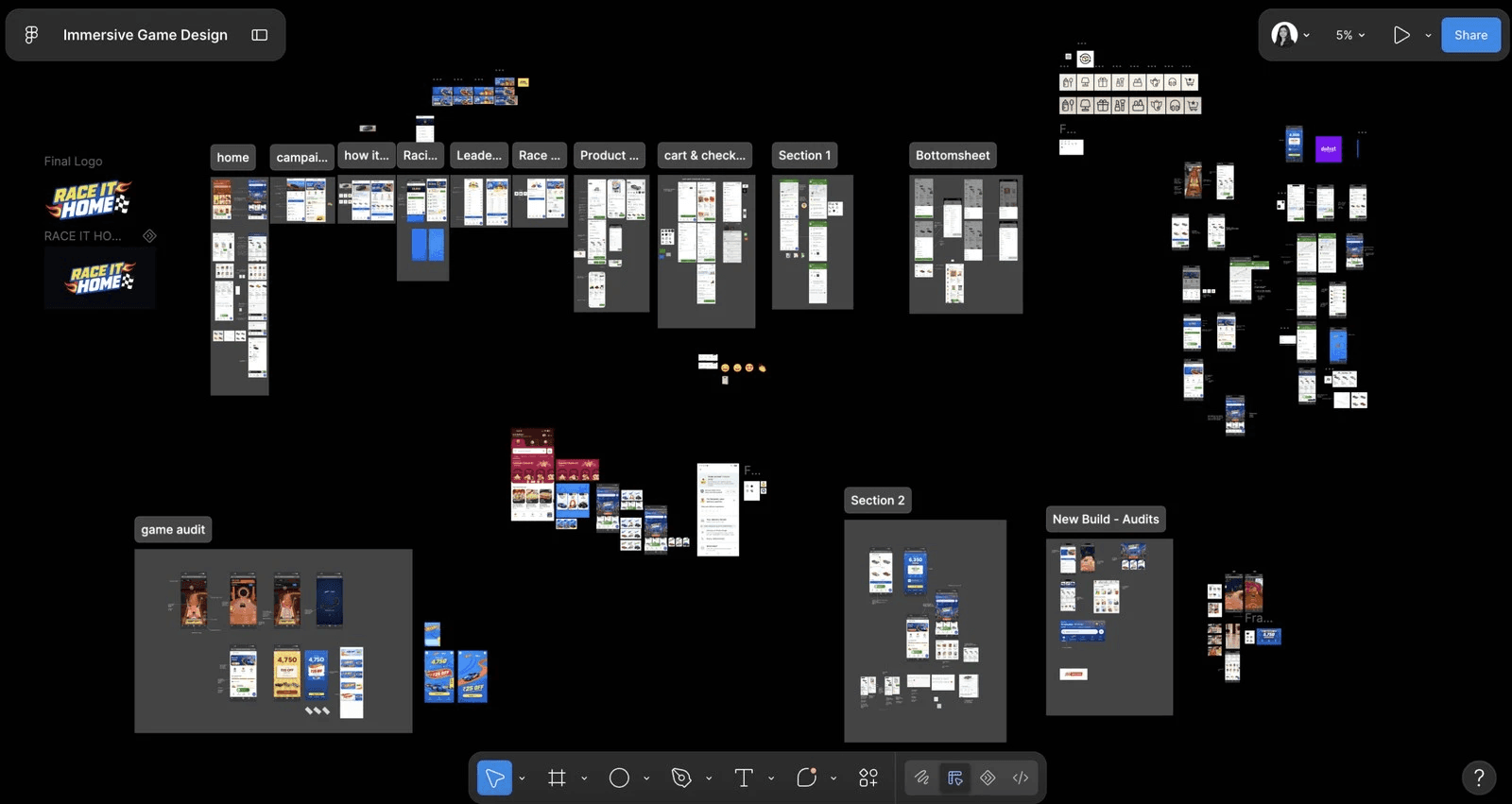Select the Section 1 label
The height and width of the screenshot is (804, 1512).
click(805, 156)
